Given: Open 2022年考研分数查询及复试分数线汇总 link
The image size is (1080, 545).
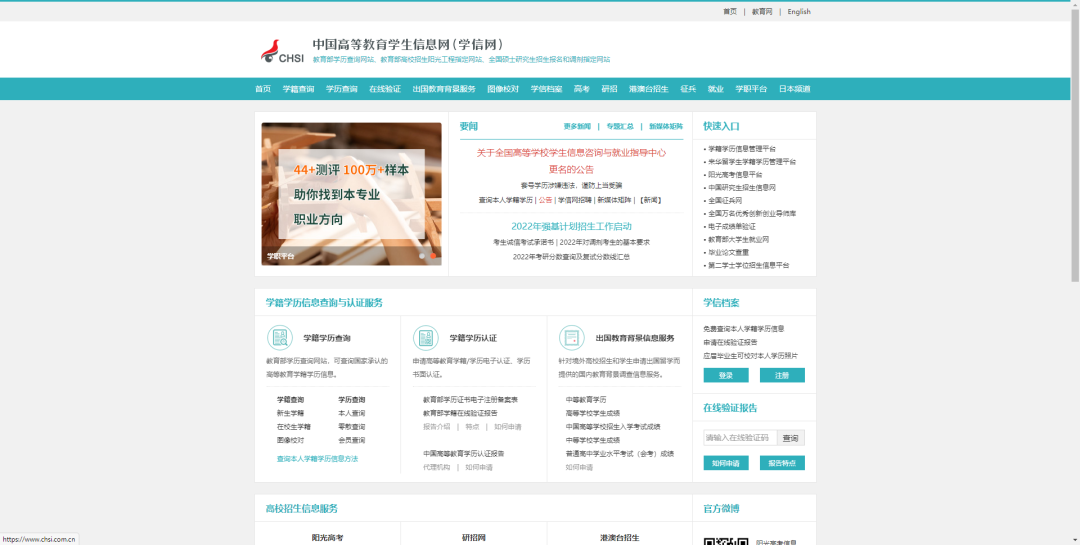Looking at the screenshot, I should 571,257.
